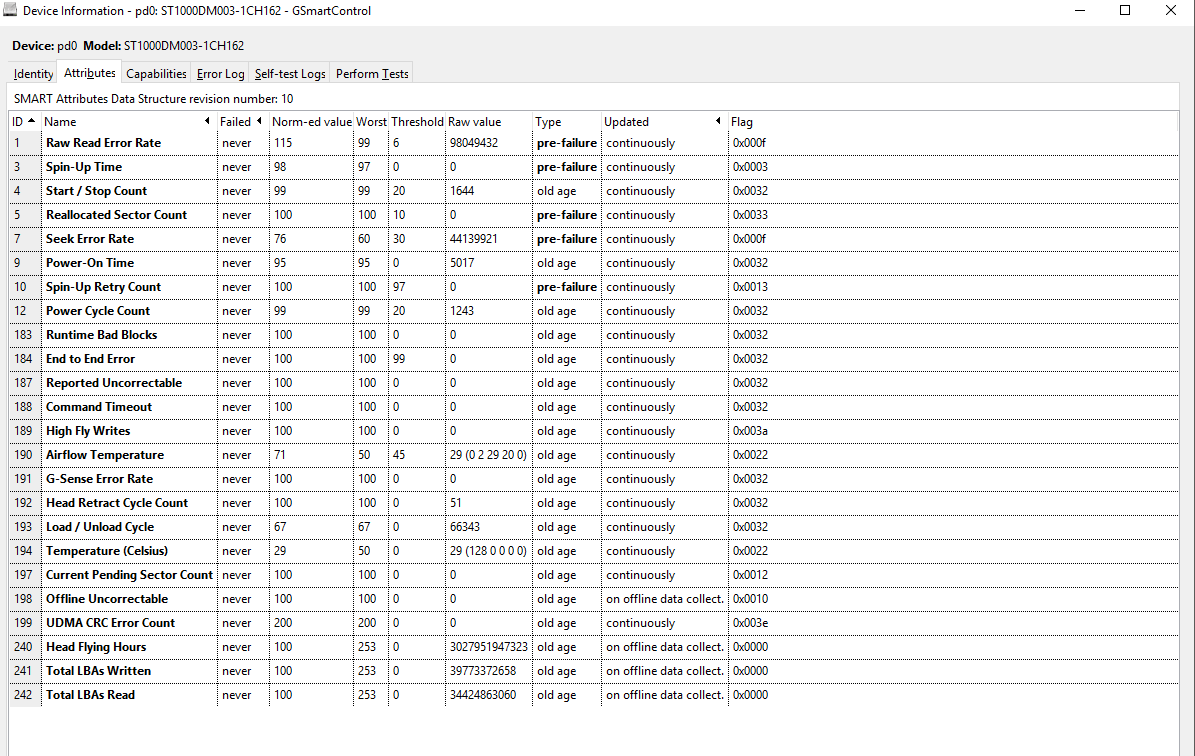Maximize the Device Information window
This screenshot has height=756, width=1195.
click(1125, 11)
